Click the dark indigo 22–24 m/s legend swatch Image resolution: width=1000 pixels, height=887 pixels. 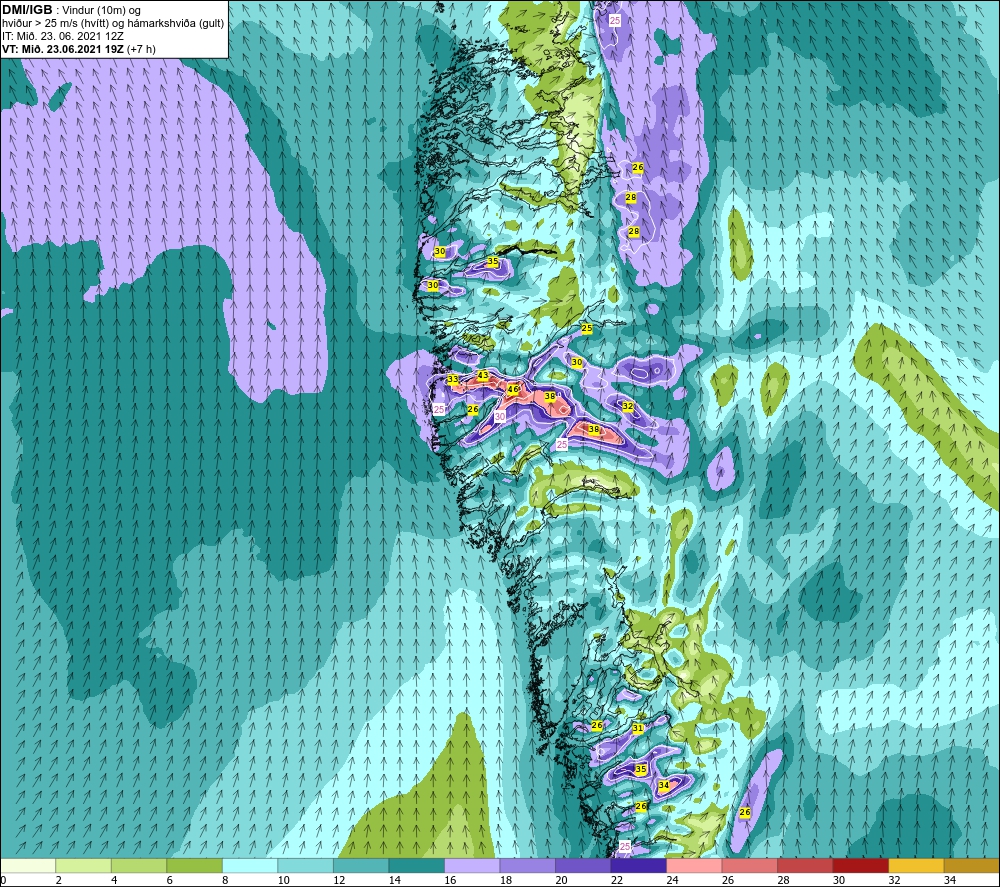tap(638, 866)
